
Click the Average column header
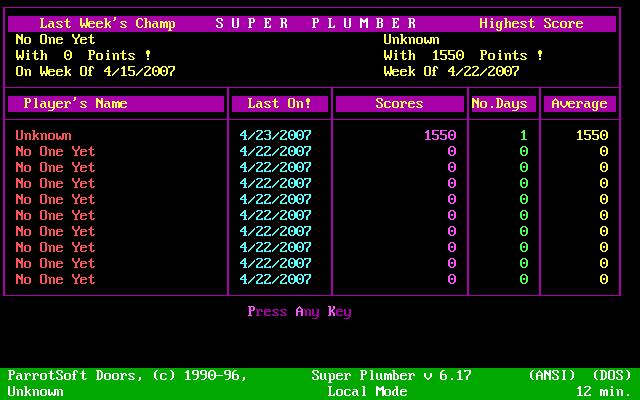[580, 104]
